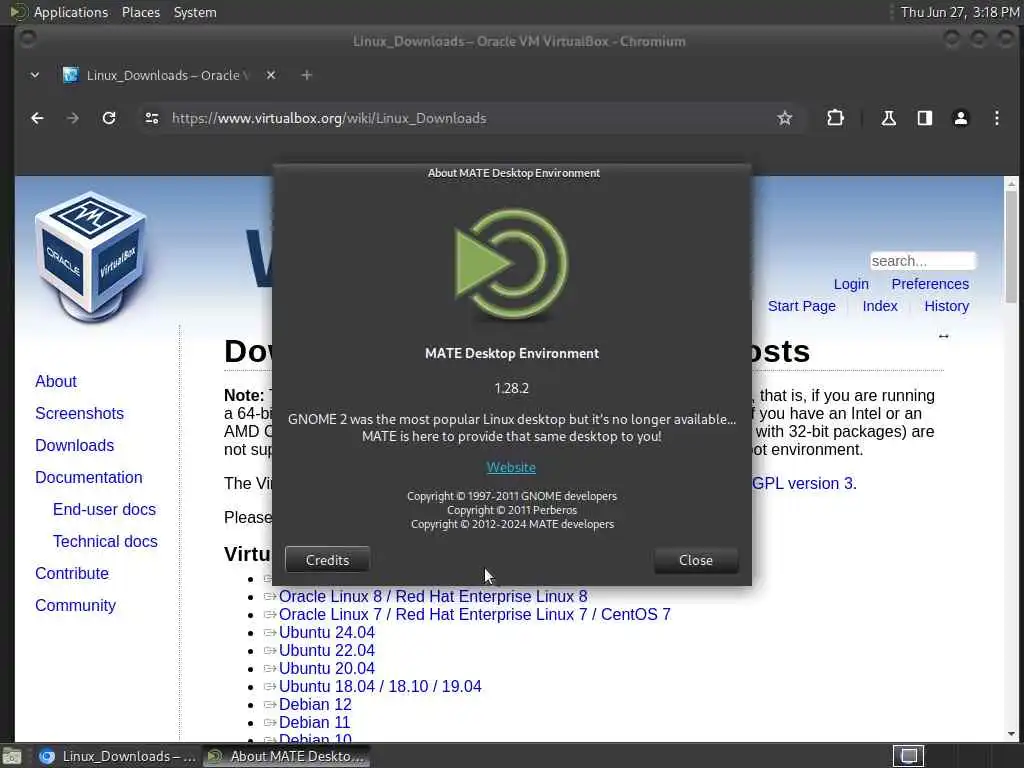Open Chrome Labs flask icon
1024x768 pixels.
pyautogui.click(x=888, y=118)
